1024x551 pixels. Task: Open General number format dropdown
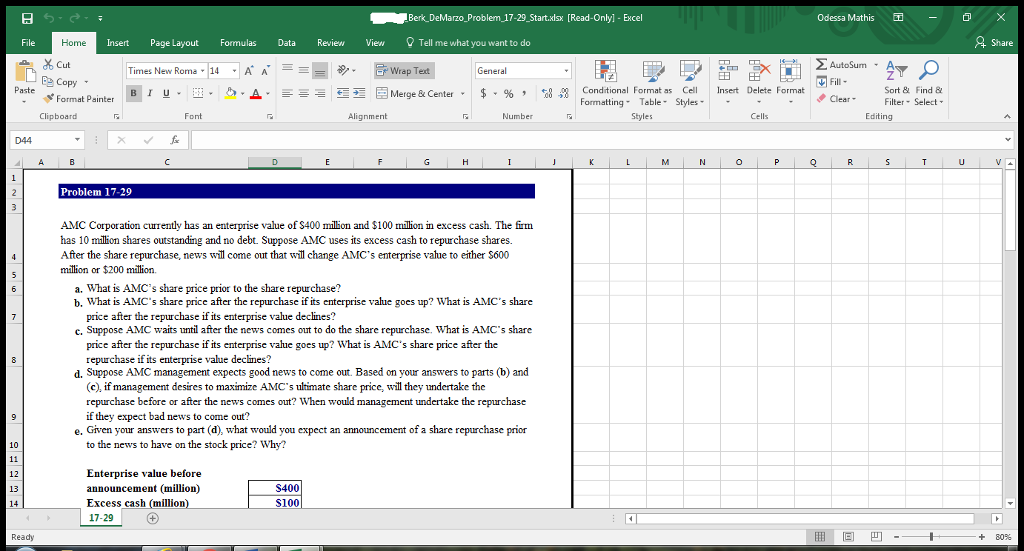click(566, 71)
